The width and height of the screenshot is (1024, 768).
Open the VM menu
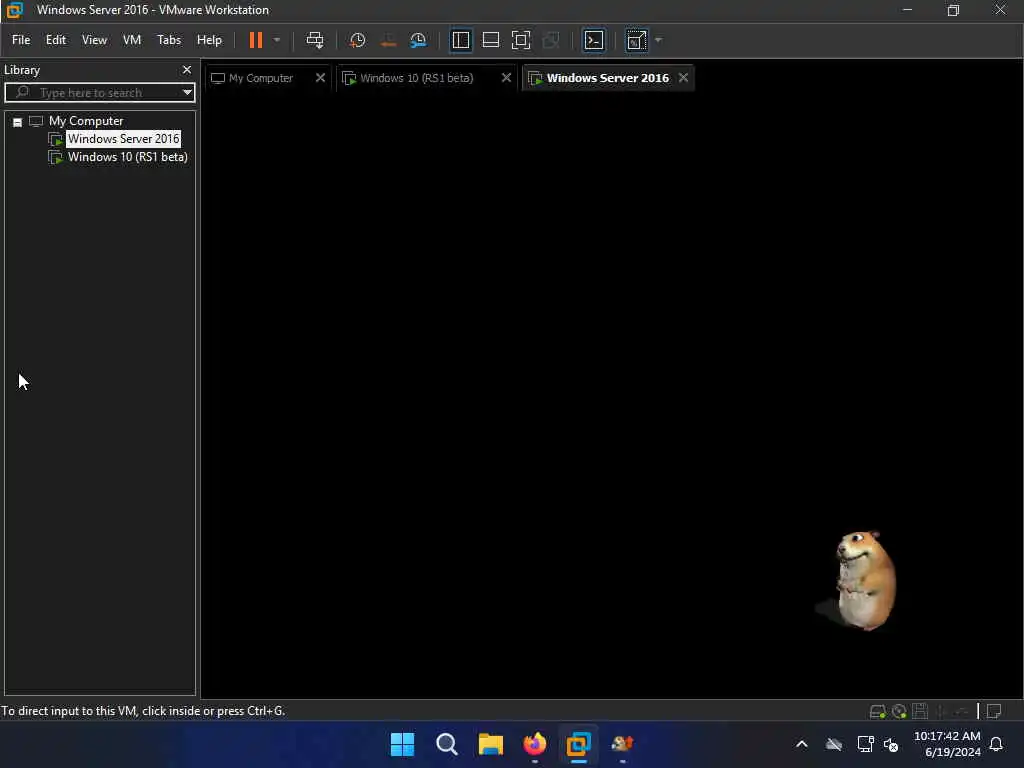pyautogui.click(x=132, y=40)
